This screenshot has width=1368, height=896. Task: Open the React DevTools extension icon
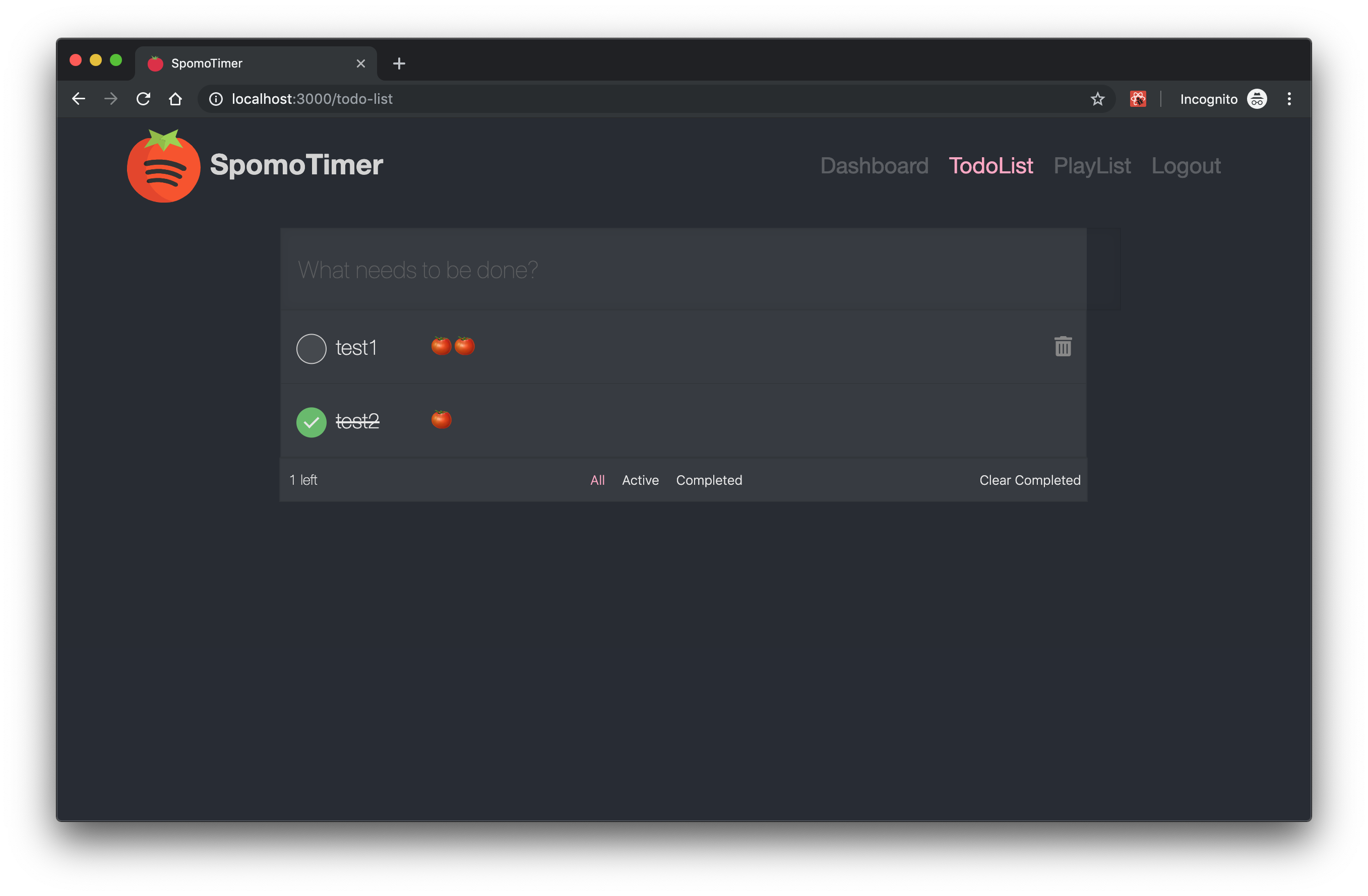click(1138, 99)
